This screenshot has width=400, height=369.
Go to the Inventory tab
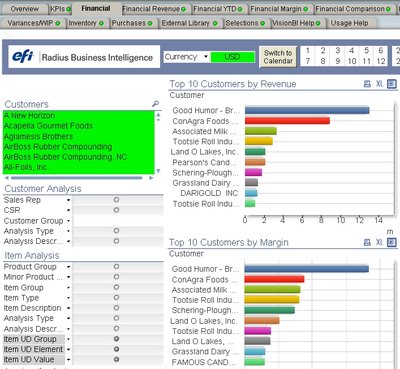[x=86, y=23]
